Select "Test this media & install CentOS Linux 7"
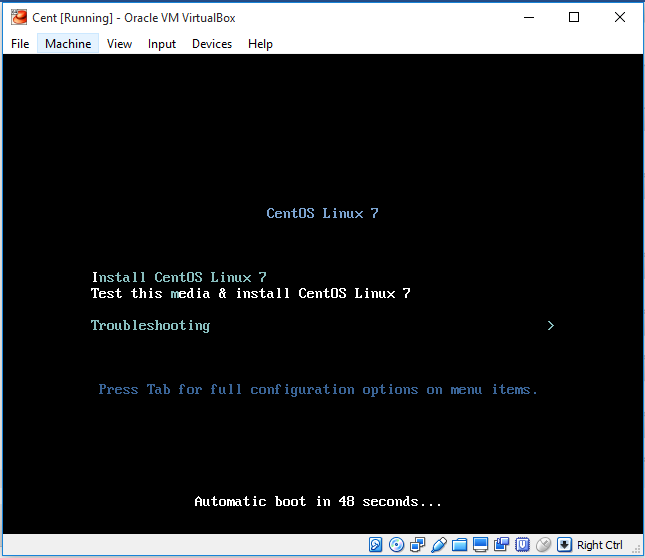The image size is (645, 558). click(x=251, y=293)
